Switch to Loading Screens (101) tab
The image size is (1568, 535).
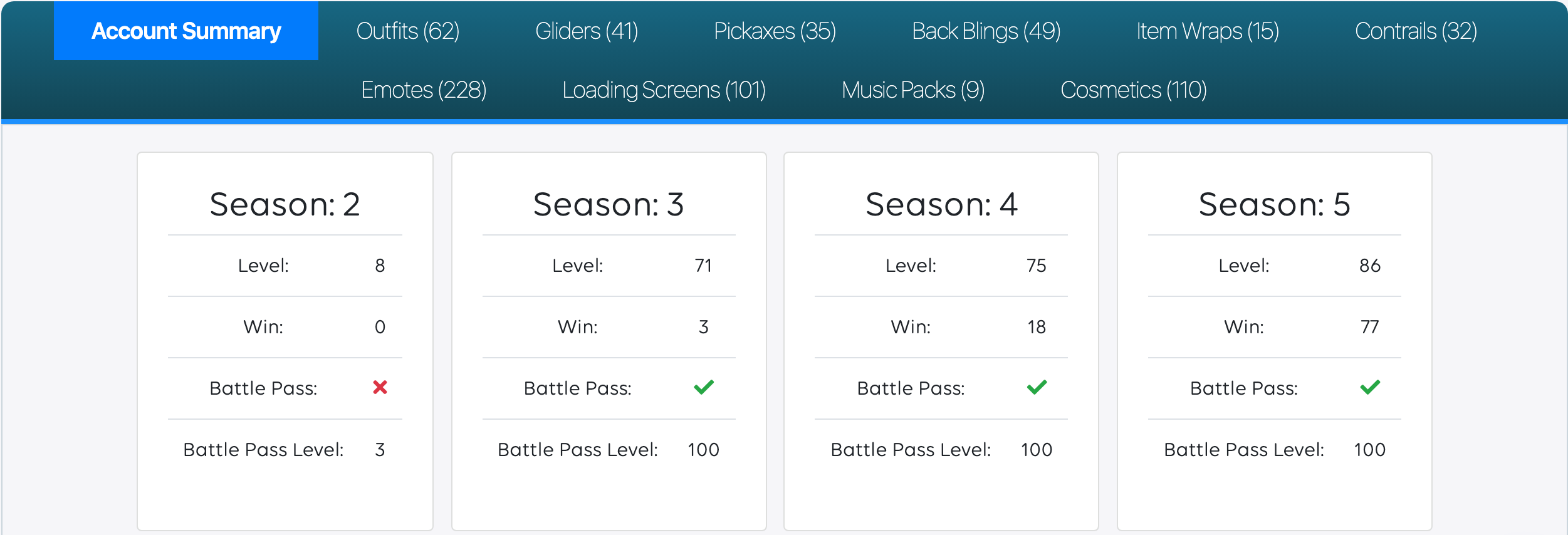tap(664, 90)
